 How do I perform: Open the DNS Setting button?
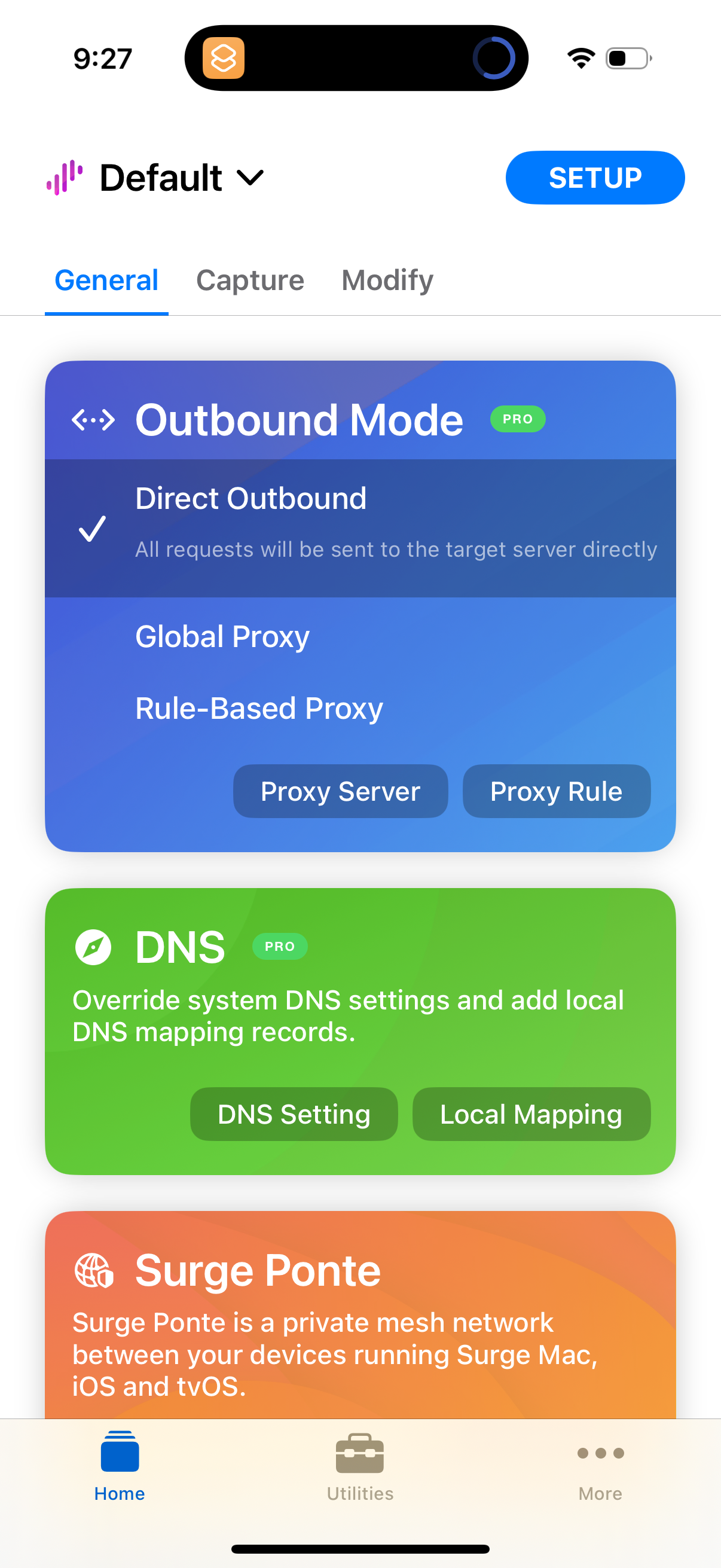[x=294, y=1114]
